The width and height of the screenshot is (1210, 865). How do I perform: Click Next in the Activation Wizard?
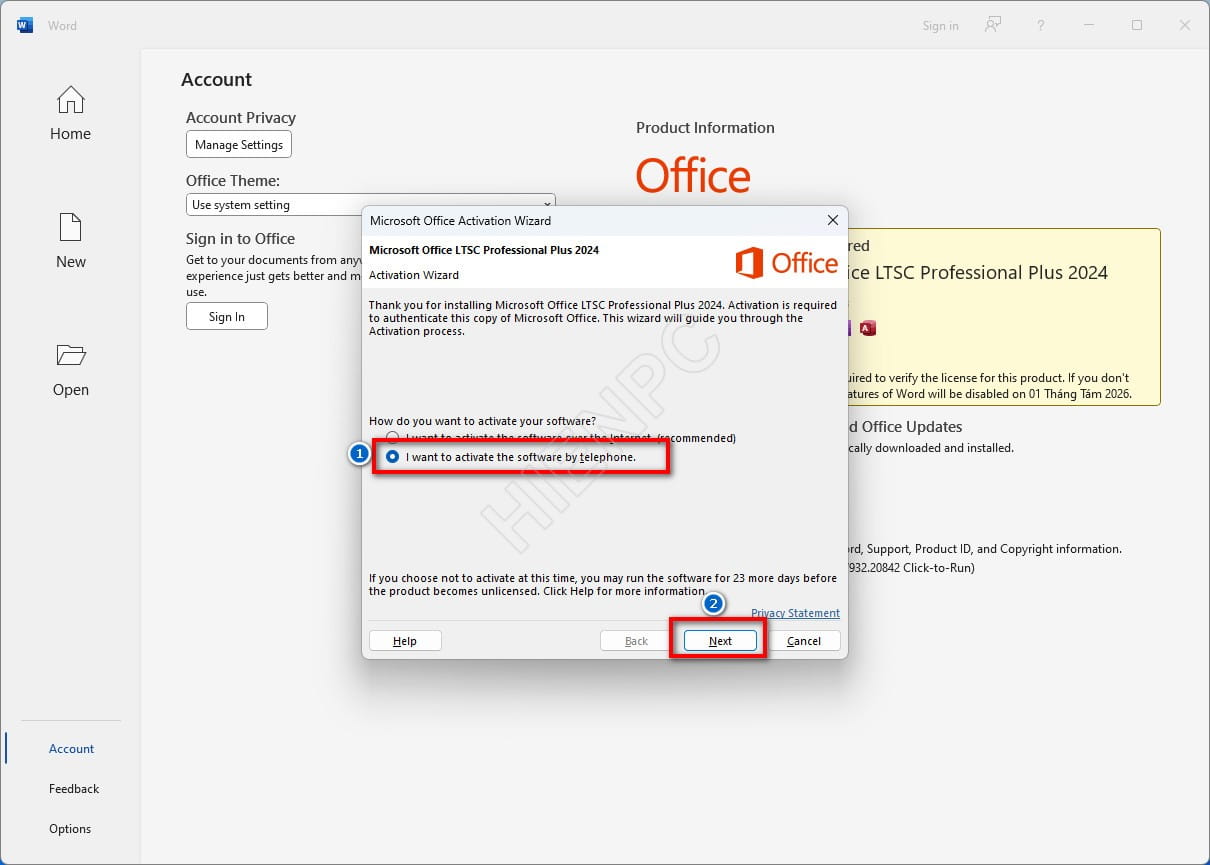tap(720, 641)
